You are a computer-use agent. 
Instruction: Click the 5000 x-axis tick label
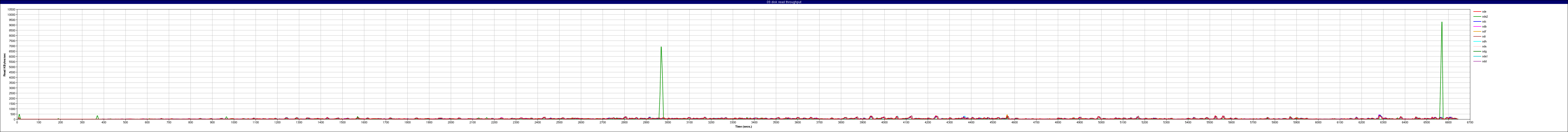click(1101, 122)
